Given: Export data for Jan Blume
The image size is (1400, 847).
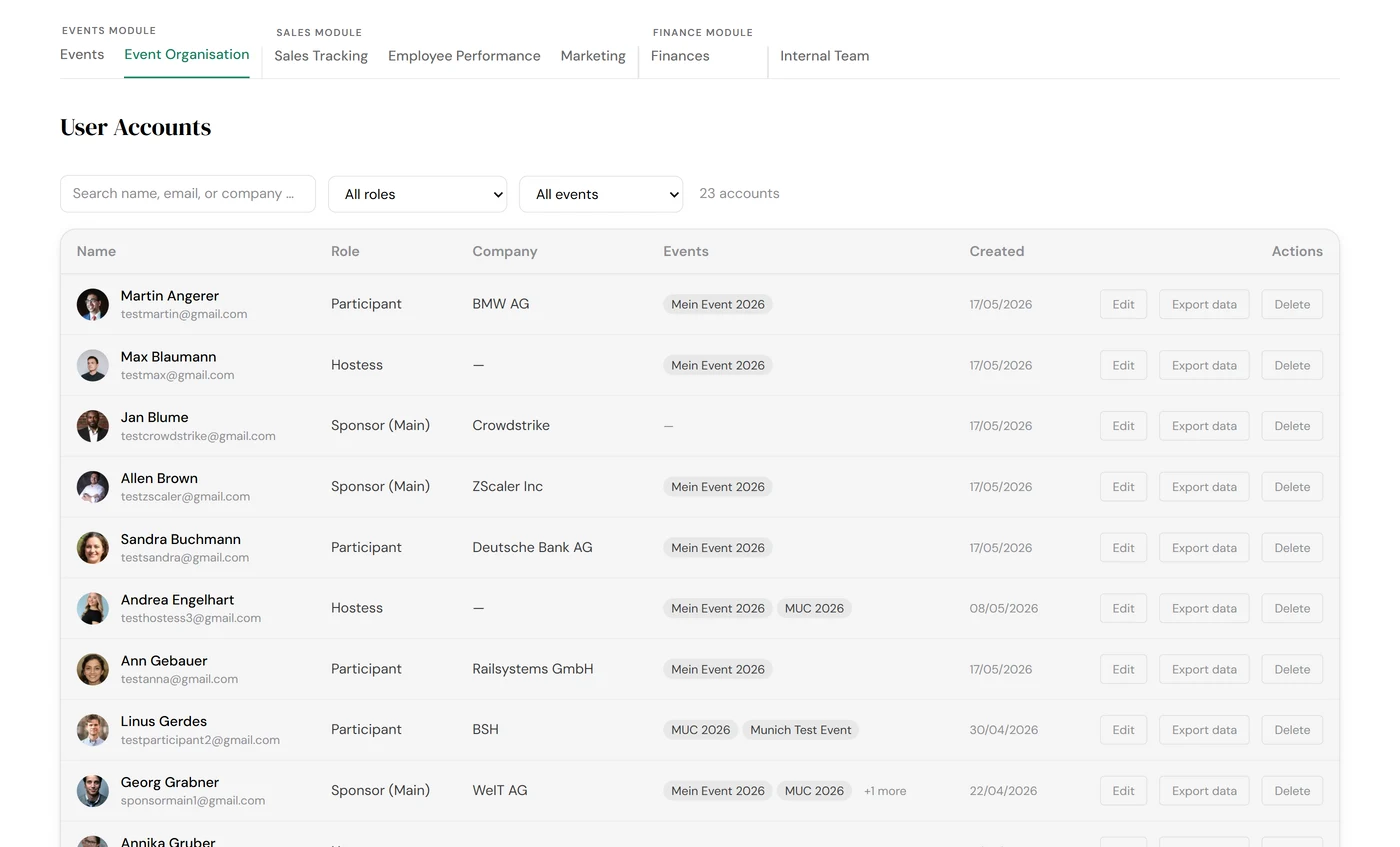Looking at the screenshot, I should [1204, 426].
